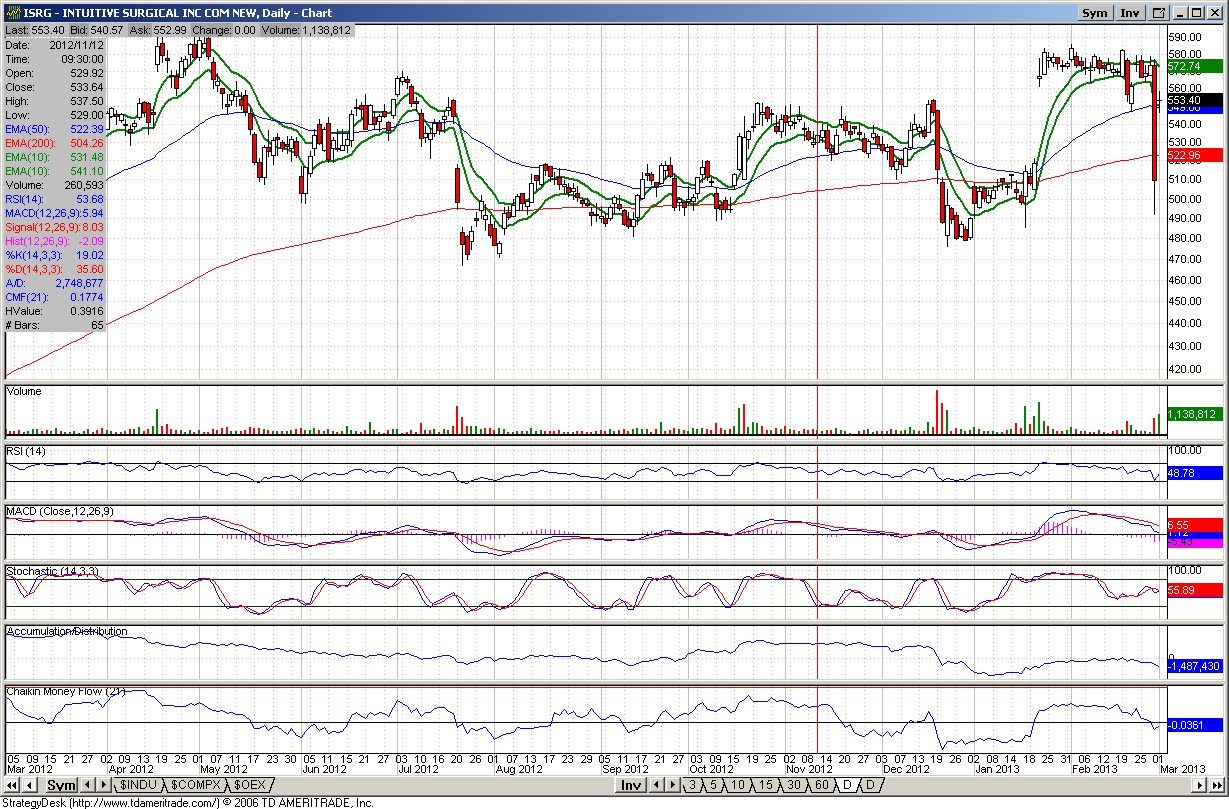Open the Sym button in the title bar
Screen dimensions: 1229x809
click(x=1095, y=13)
